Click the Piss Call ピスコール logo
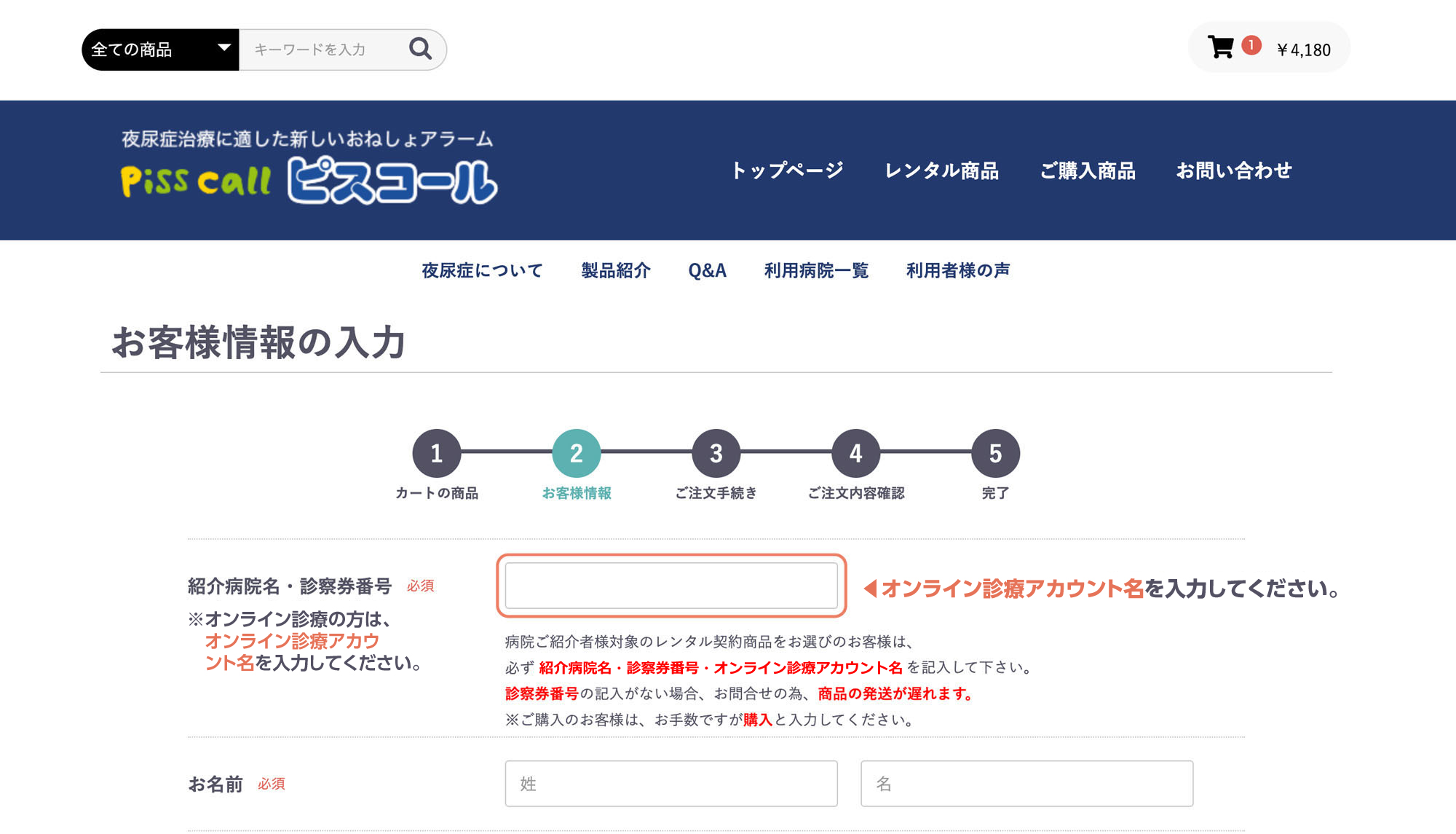The image size is (1456, 834). click(x=309, y=180)
